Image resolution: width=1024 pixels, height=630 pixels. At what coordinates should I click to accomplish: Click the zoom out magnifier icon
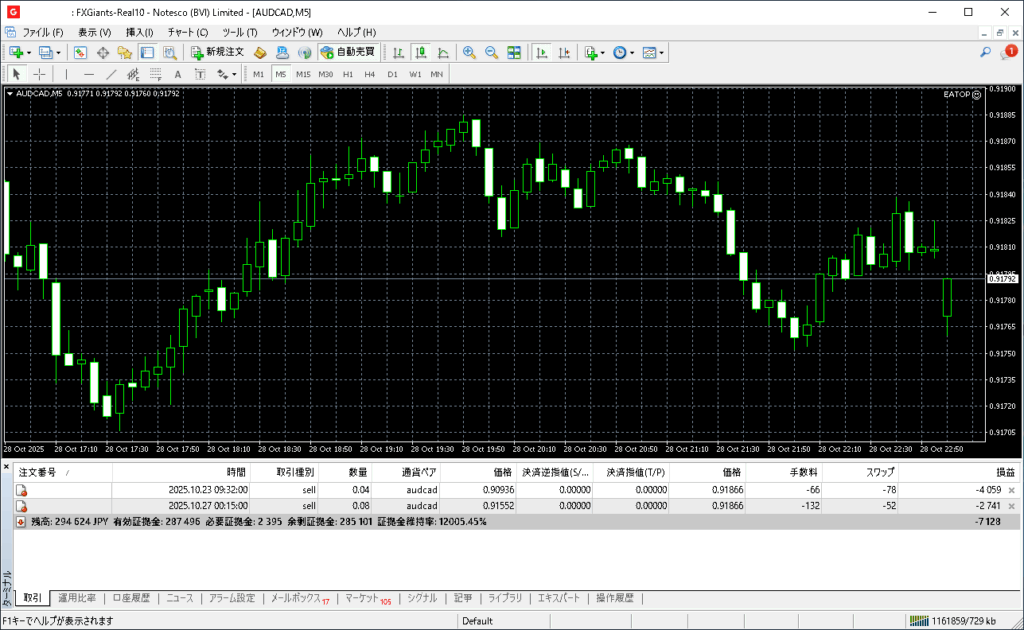pos(491,52)
